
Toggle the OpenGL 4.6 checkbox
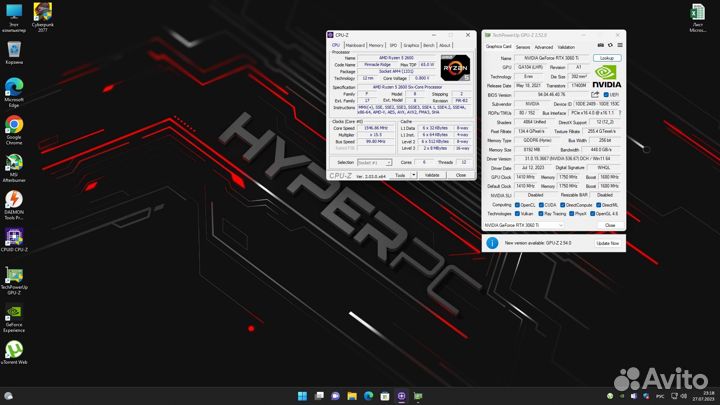[x=592, y=214]
